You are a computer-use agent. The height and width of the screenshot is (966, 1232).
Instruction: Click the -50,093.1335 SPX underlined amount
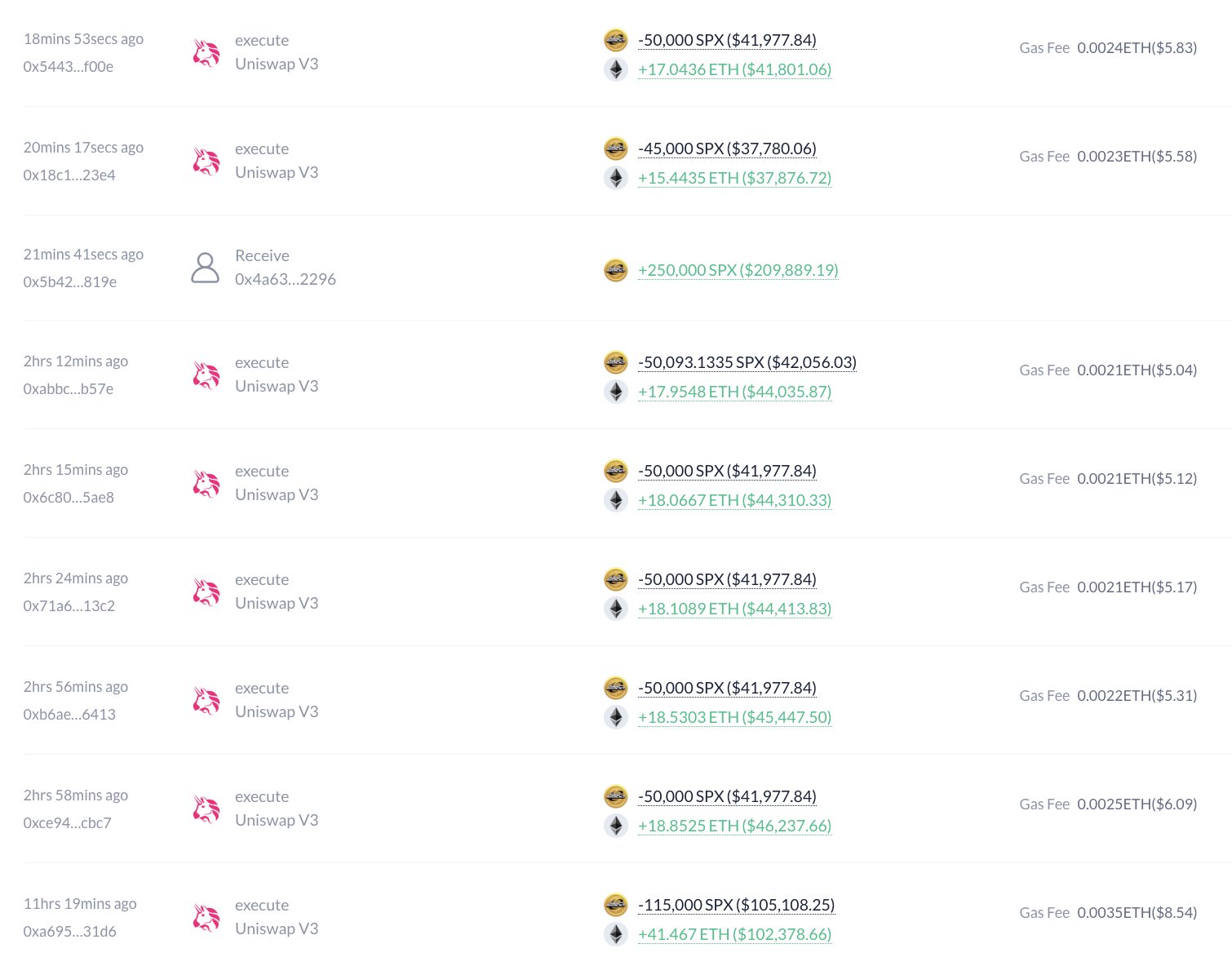click(x=747, y=361)
